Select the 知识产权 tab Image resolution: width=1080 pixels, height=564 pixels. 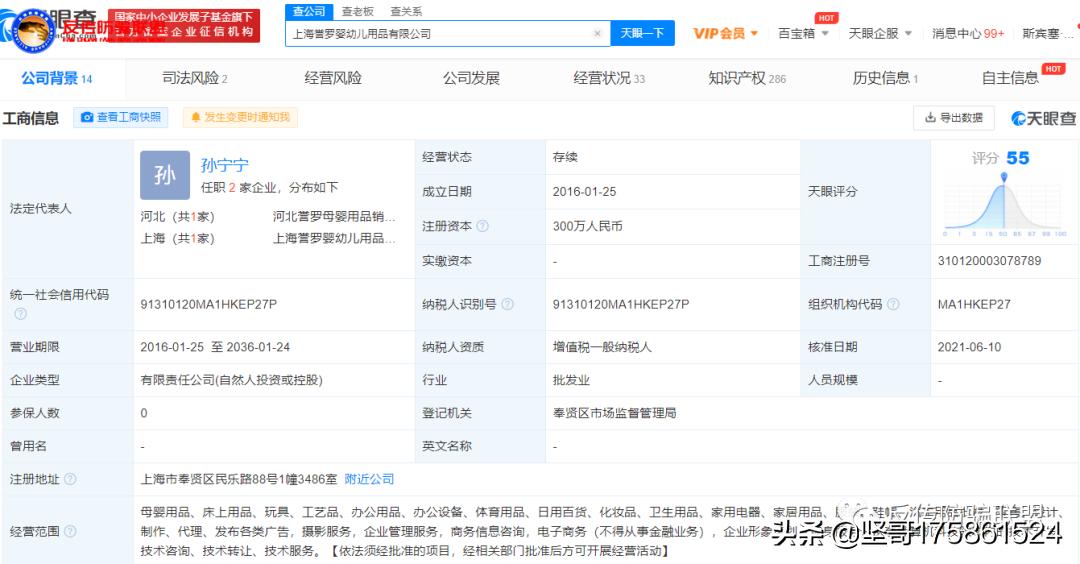point(747,79)
